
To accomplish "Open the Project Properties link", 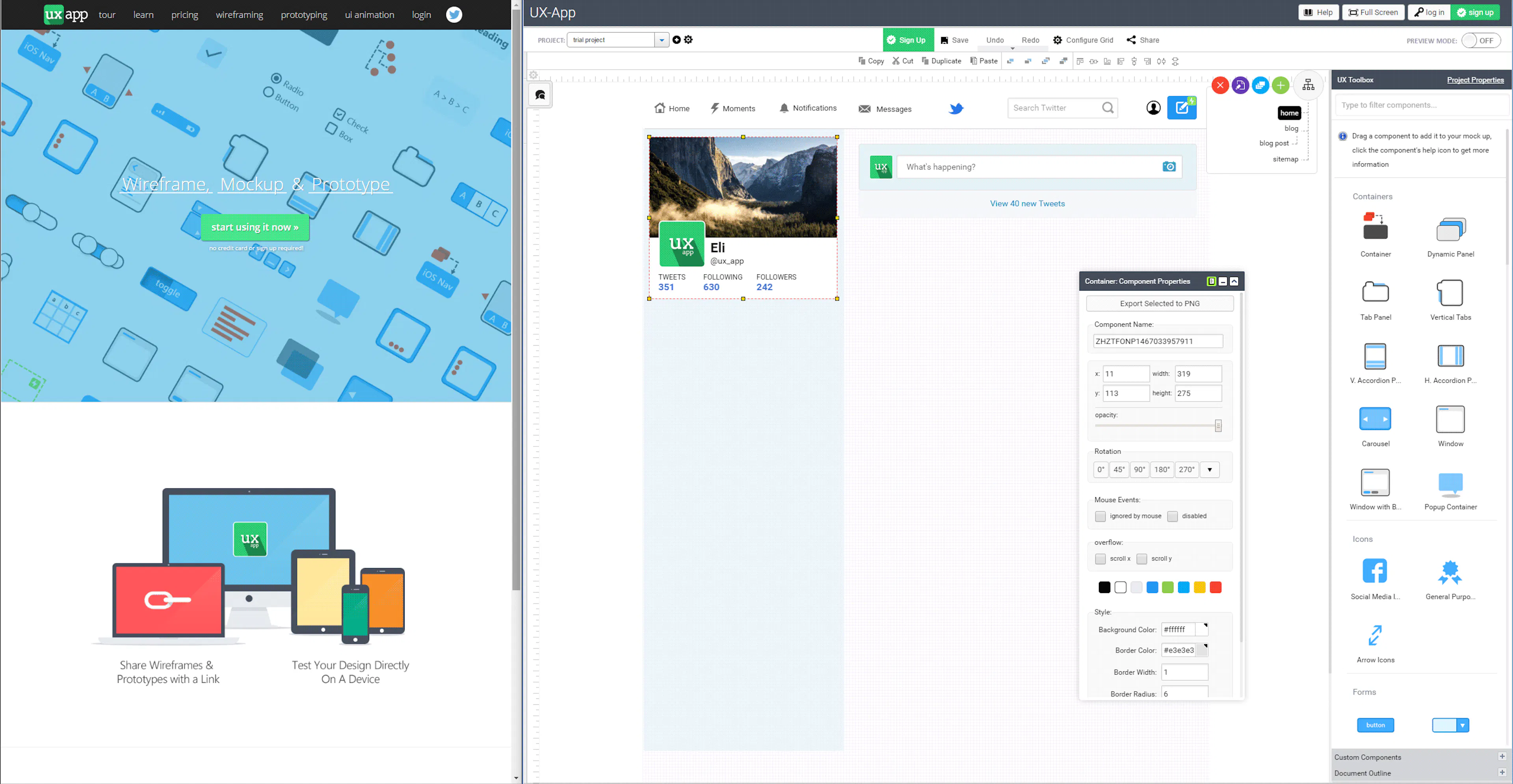I will [1475, 80].
